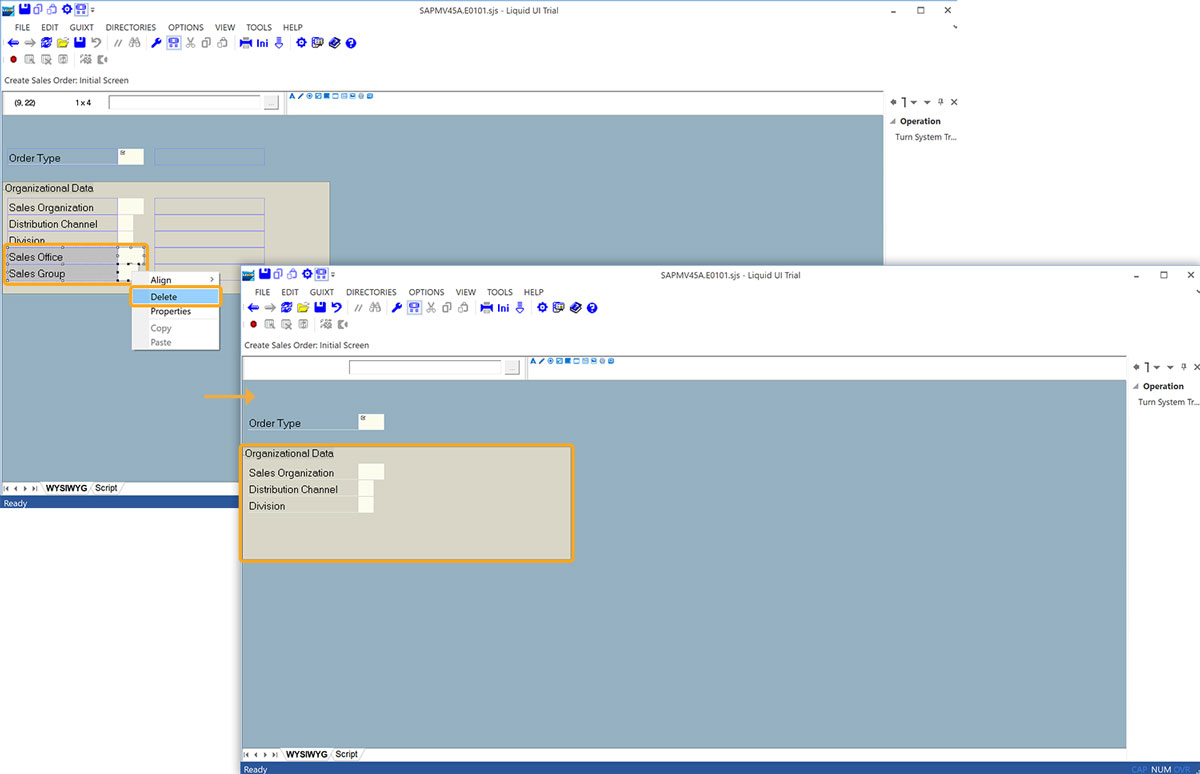Click the help question mark in front window

(x=591, y=308)
